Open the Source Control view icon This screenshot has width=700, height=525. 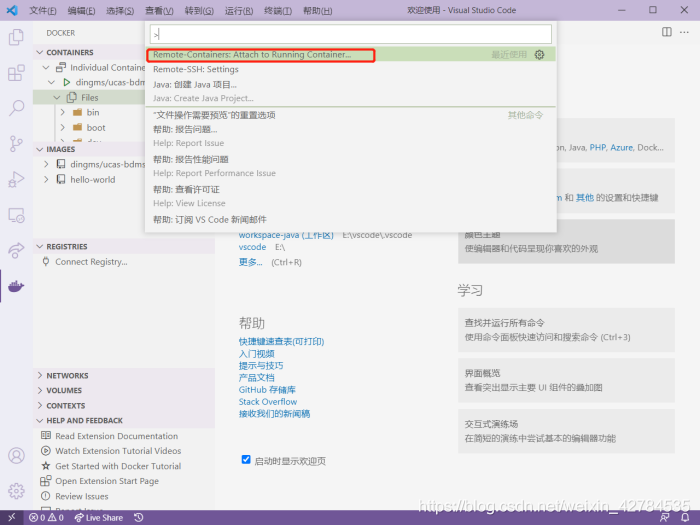point(16,143)
